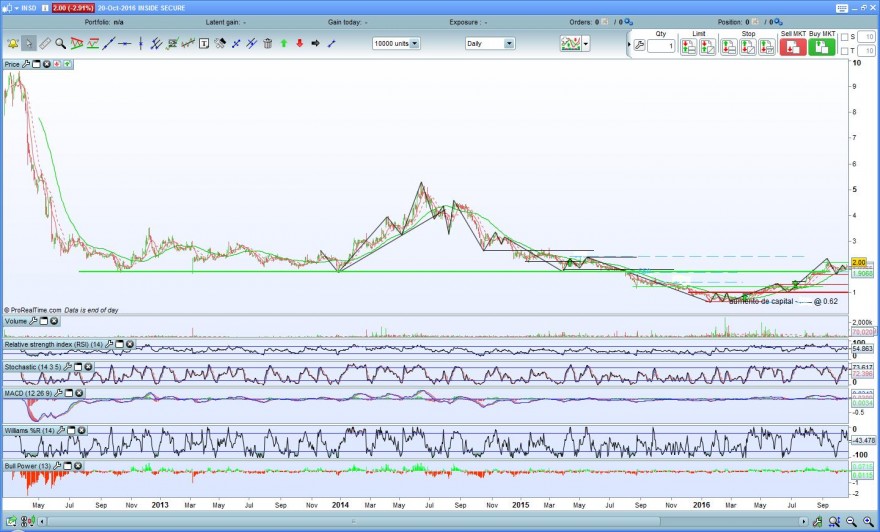
Task: Click the second Limit order button
Action: (708, 47)
